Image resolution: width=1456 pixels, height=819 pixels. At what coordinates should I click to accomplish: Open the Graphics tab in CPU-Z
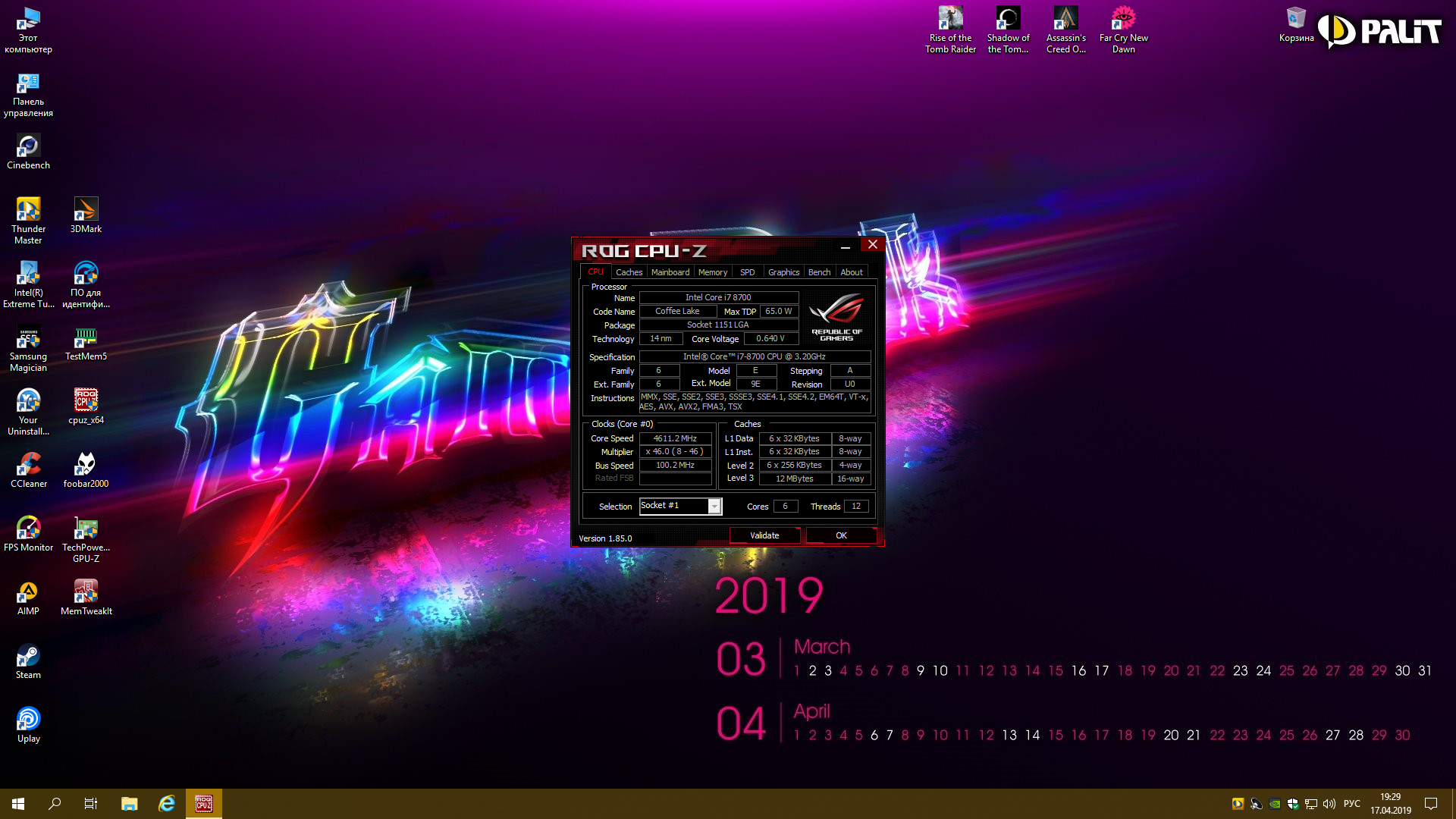tap(783, 272)
